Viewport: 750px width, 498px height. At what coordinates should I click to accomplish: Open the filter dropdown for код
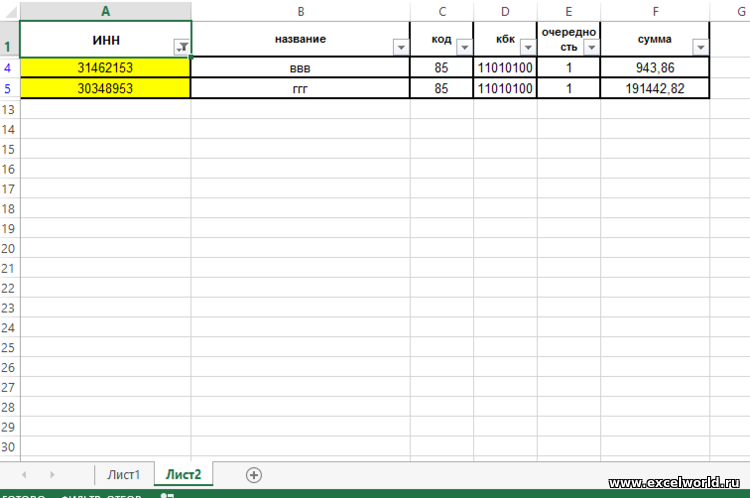pyautogui.click(x=464, y=47)
